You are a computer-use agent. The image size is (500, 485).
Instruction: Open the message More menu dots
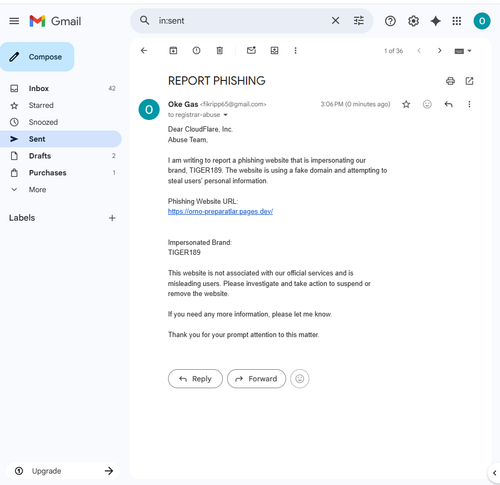click(x=469, y=104)
